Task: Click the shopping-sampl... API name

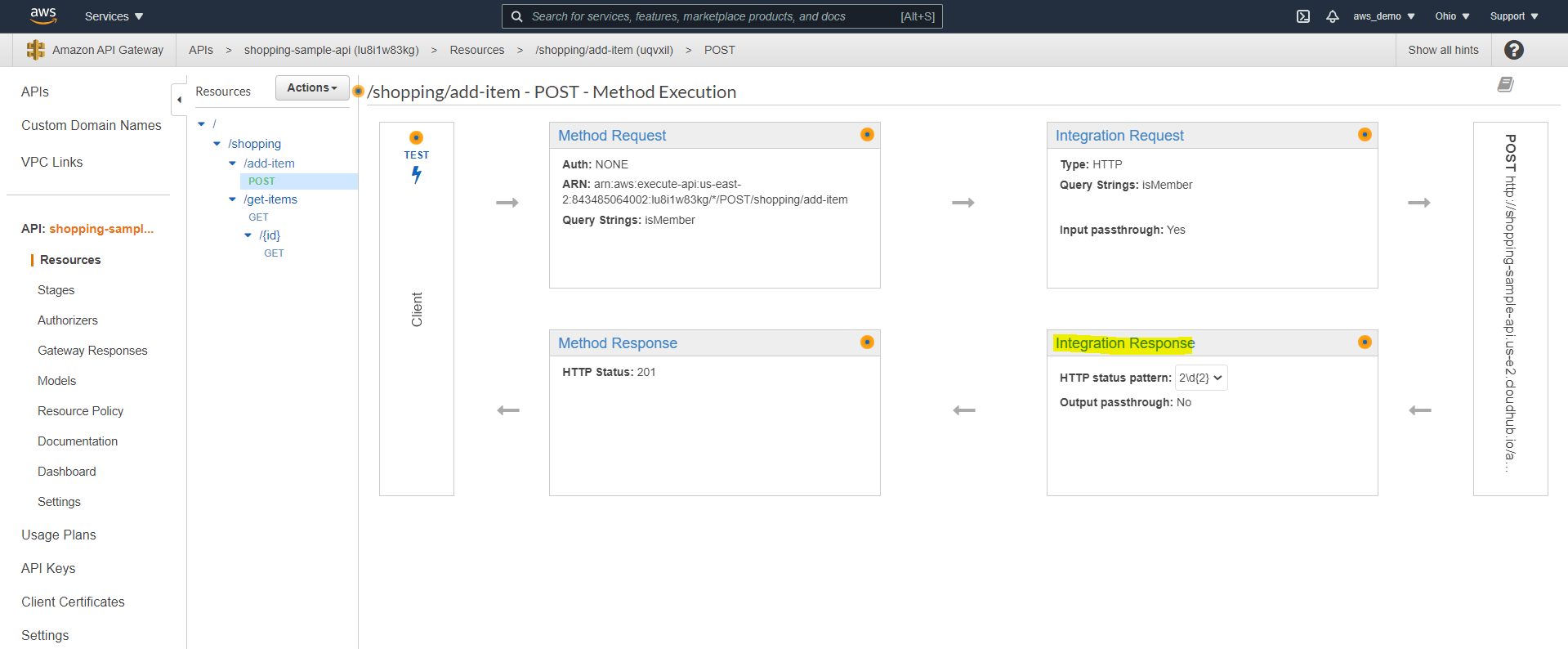Action: [101, 229]
